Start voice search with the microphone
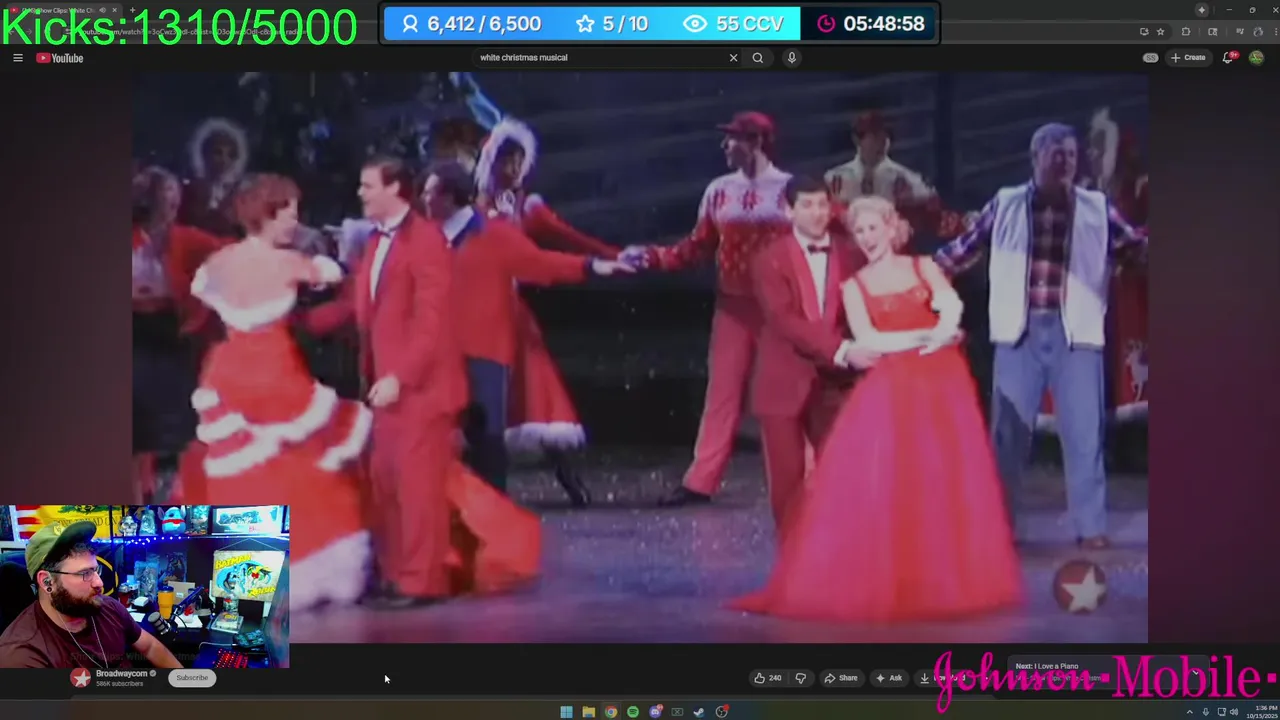Image resolution: width=1280 pixels, height=720 pixels. (x=791, y=58)
